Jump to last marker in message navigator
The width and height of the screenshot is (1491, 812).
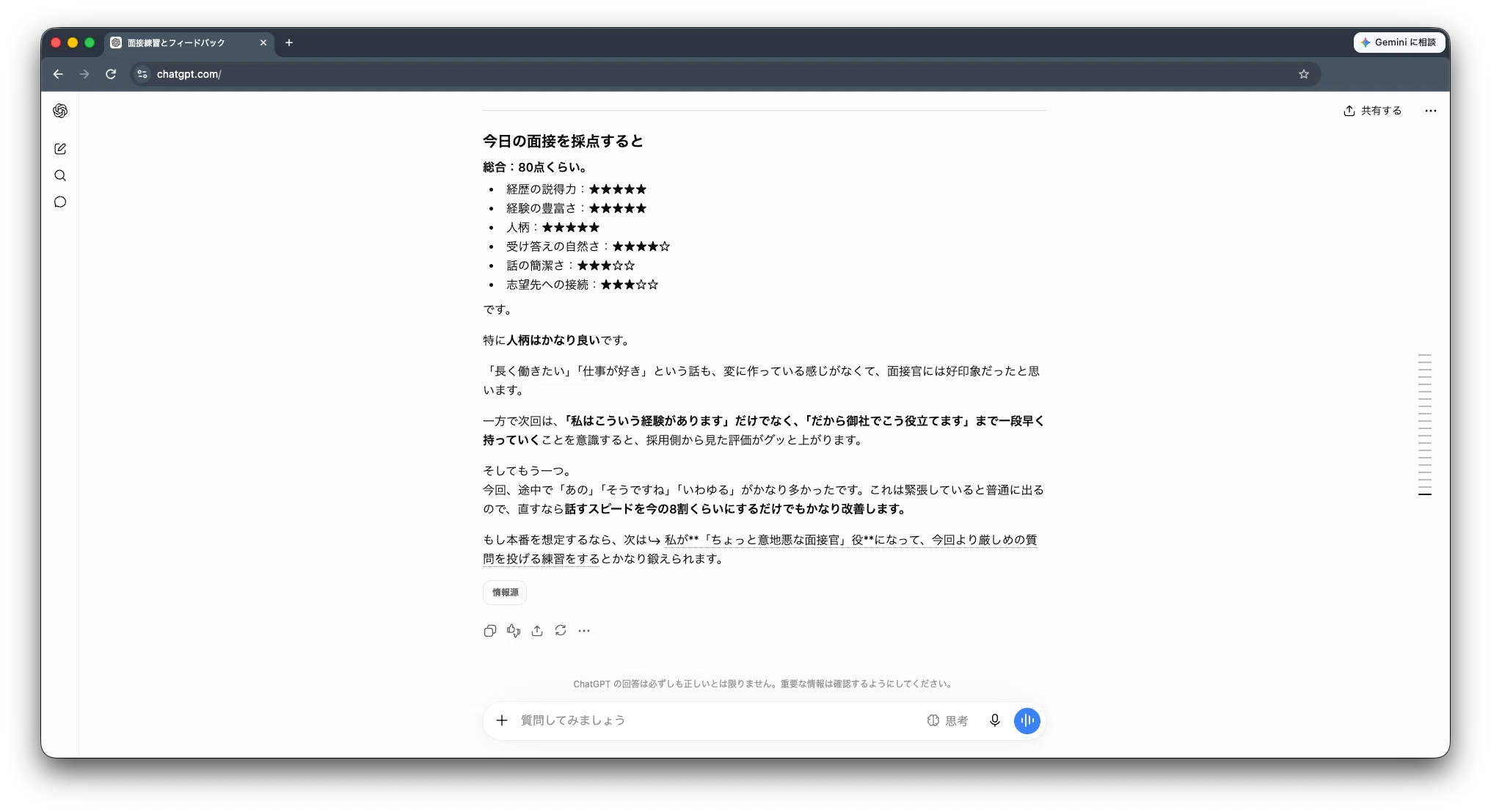pos(1425,494)
